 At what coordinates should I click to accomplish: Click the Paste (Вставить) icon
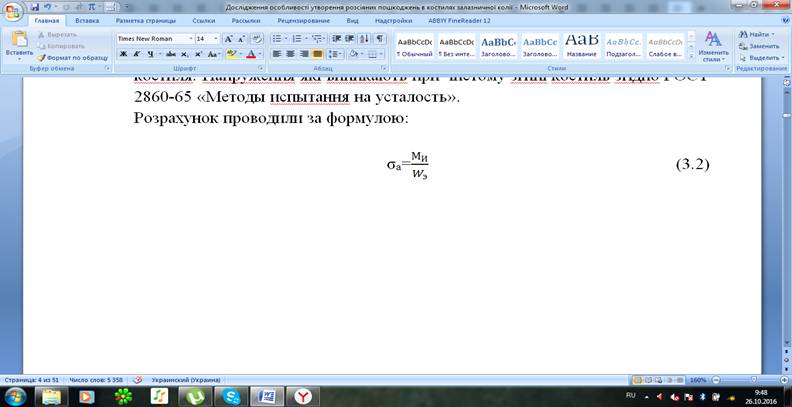[x=18, y=42]
